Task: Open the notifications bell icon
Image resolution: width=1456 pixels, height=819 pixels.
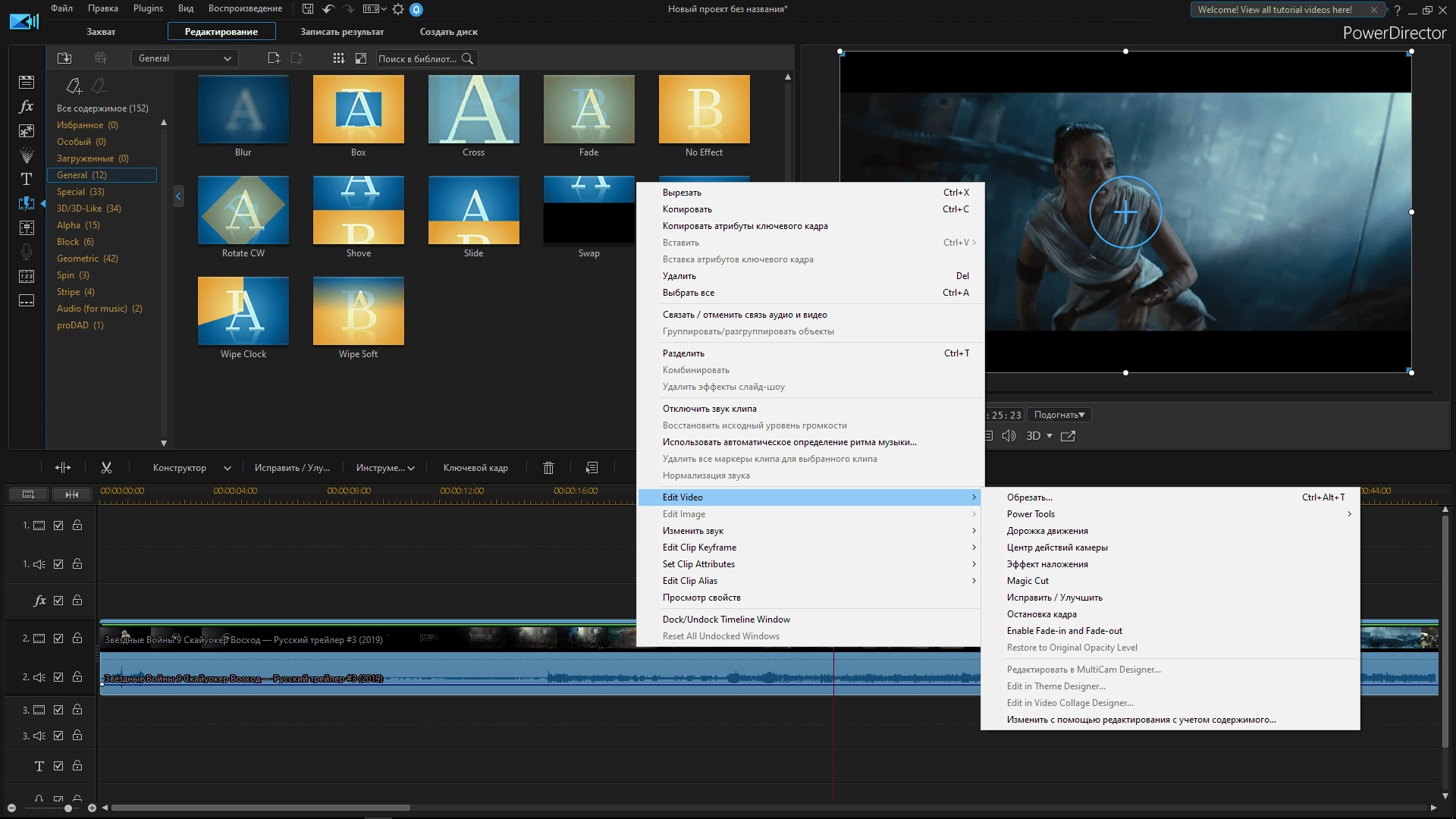Action: [416, 9]
